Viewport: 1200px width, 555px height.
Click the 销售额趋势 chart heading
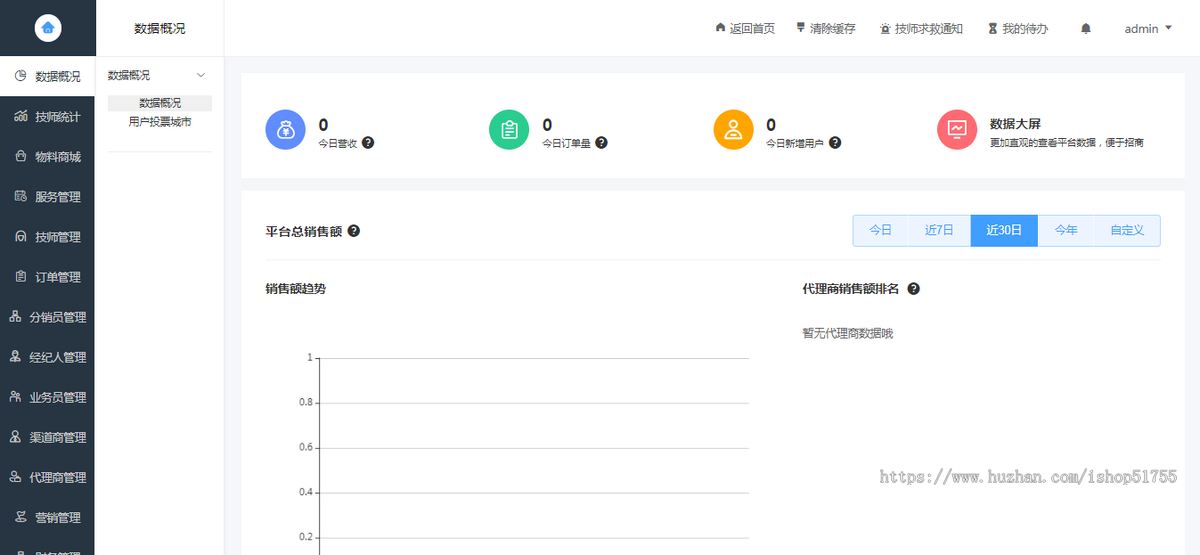coord(295,289)
